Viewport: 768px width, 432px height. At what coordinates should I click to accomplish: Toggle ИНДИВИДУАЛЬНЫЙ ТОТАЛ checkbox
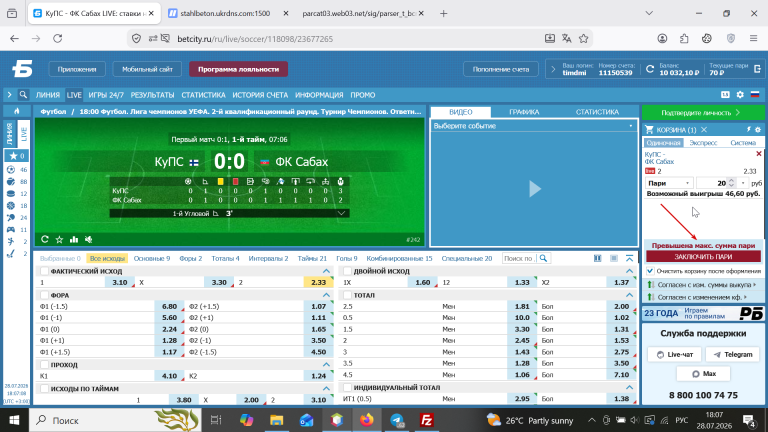coord(347,387)
